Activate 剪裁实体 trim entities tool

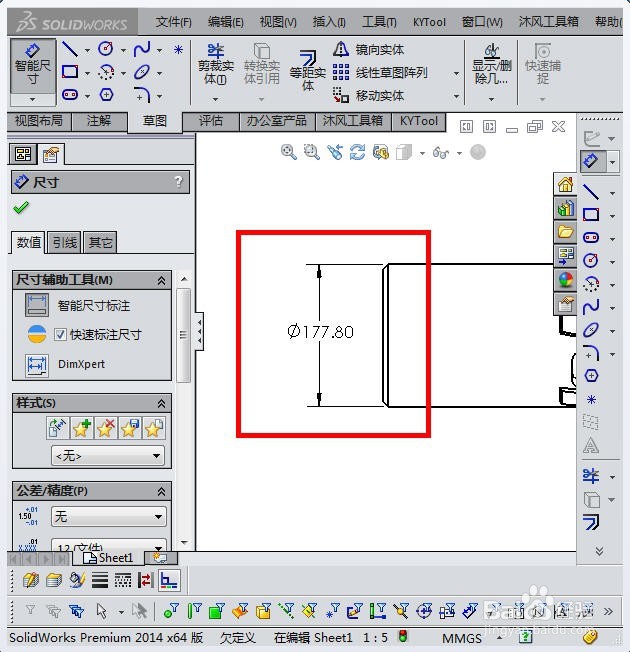[x=215, y=64]
